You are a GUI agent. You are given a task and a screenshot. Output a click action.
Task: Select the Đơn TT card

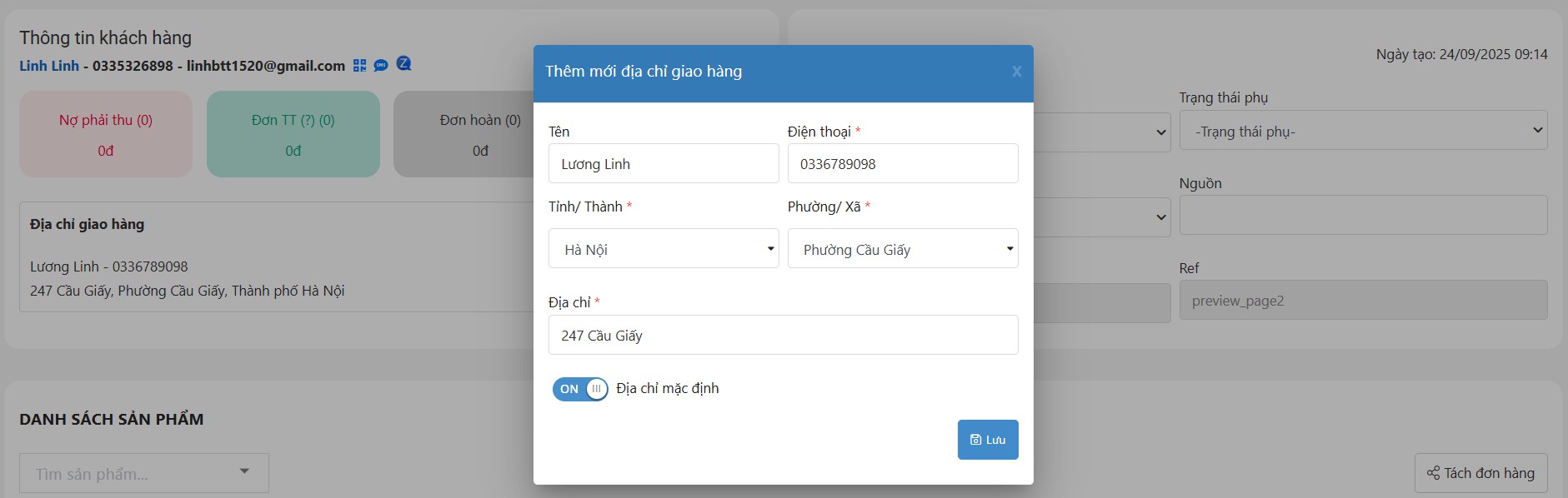point(293,134)
